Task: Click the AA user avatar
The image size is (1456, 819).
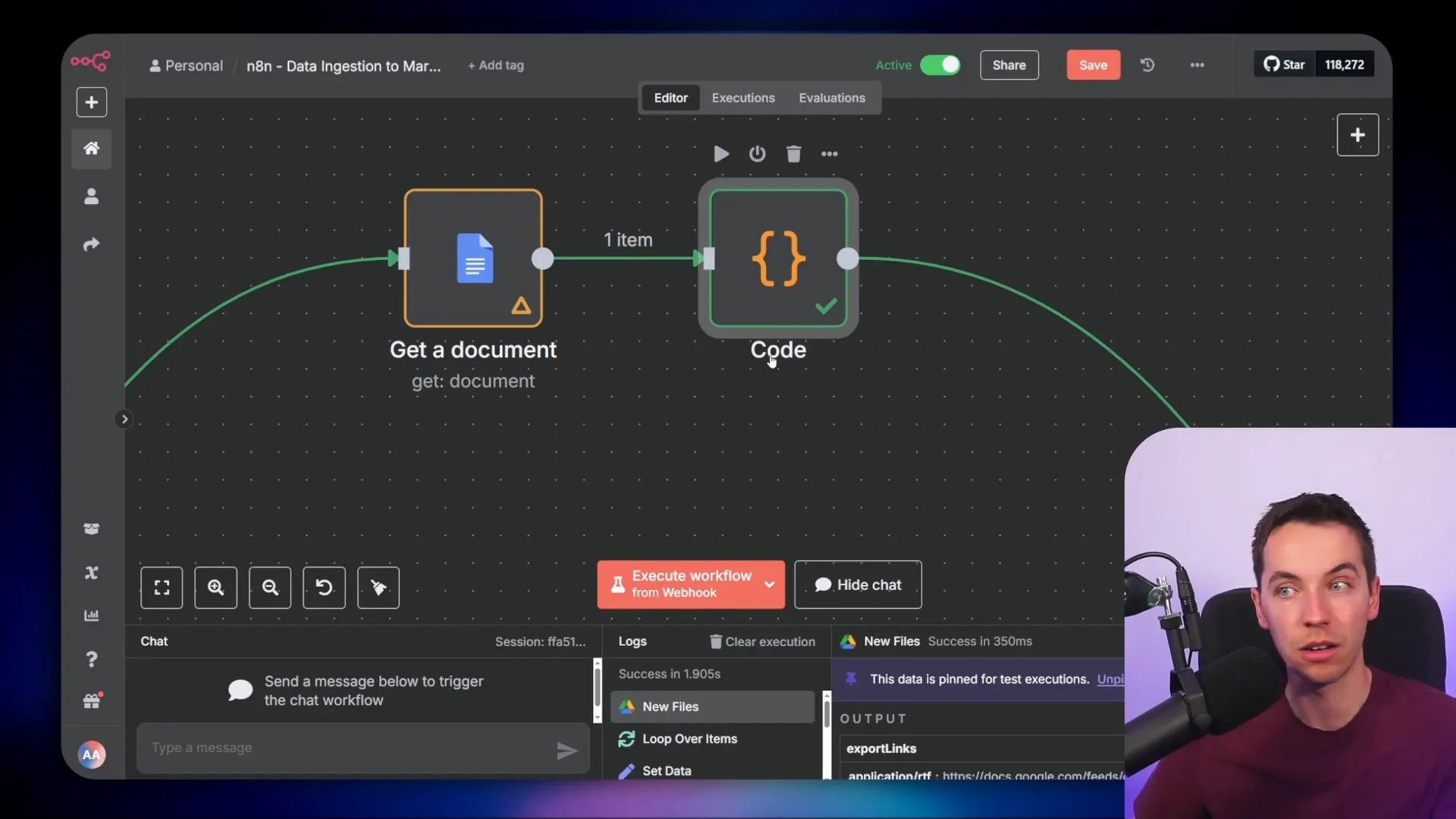Action: tap(91, 754)
